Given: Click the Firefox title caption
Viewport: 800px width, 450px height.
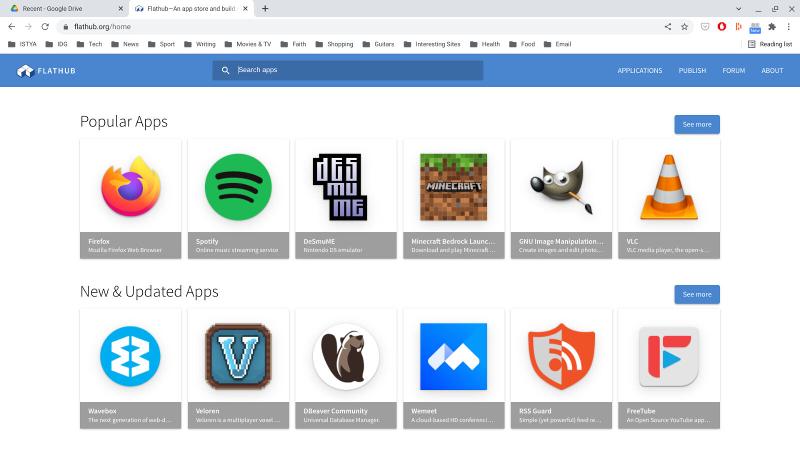Looking at the screenshot, I should coord(99,241).
